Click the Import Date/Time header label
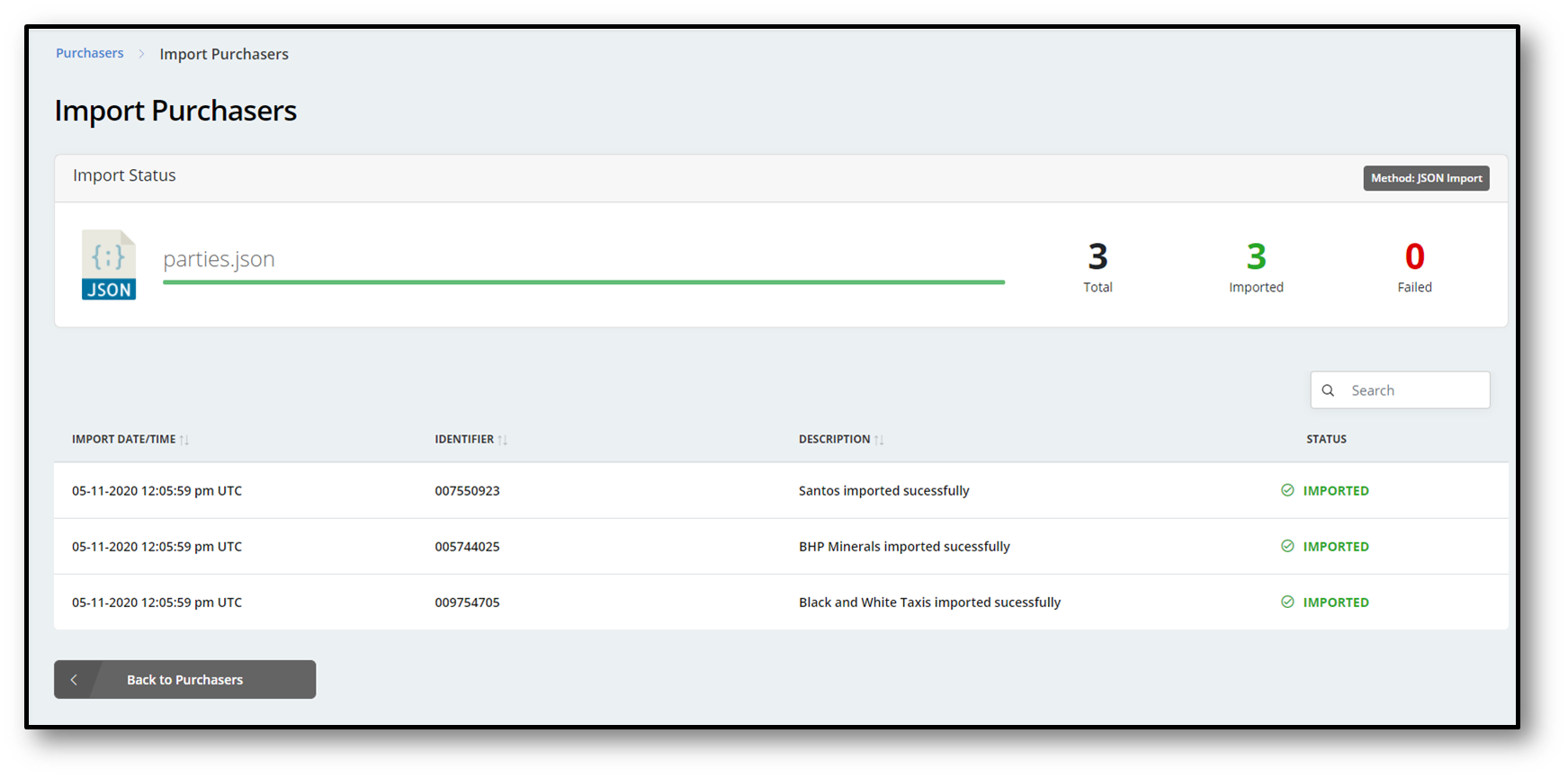Viewport: 1568px width, 778px height. pos(123,439)
